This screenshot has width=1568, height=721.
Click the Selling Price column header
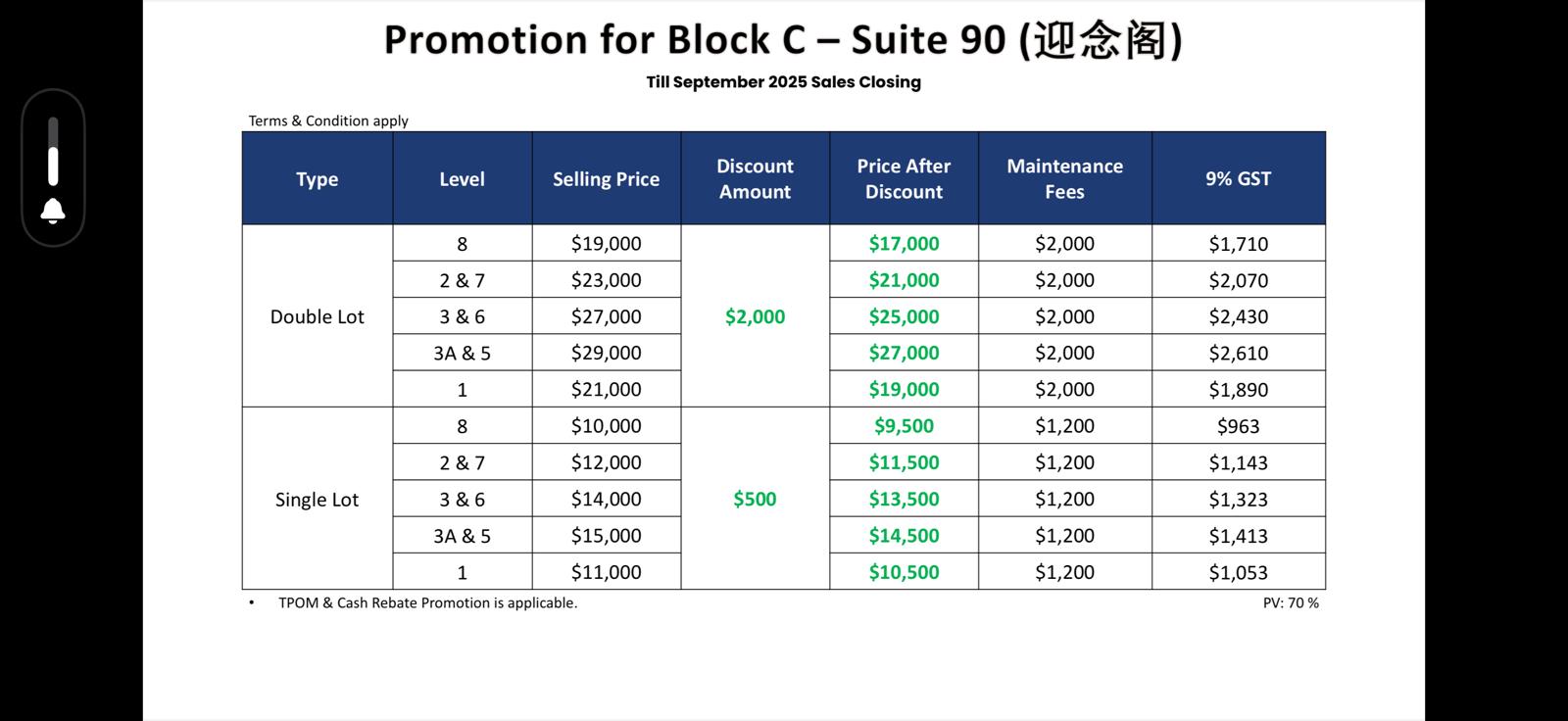click(606, 179)
